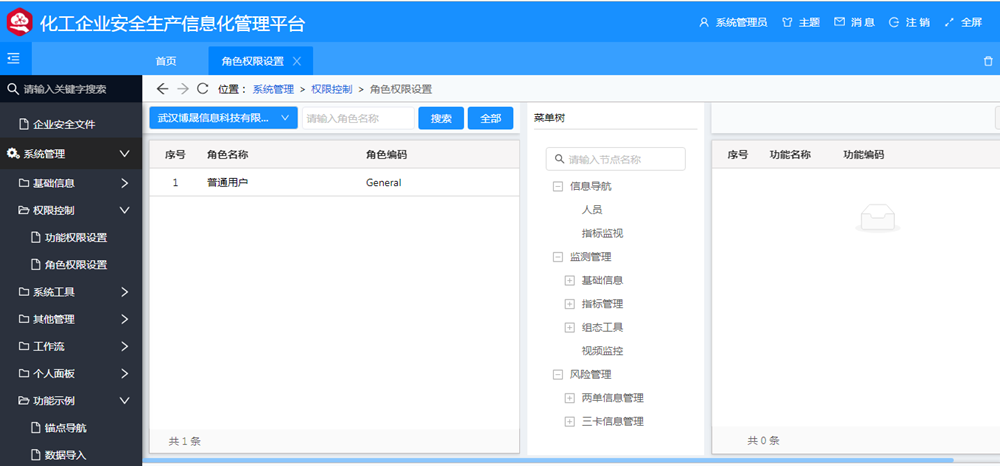Open the 主题 theme selector
The image size is (1000, 466).
pyautogui.click(x=801, y=22)
